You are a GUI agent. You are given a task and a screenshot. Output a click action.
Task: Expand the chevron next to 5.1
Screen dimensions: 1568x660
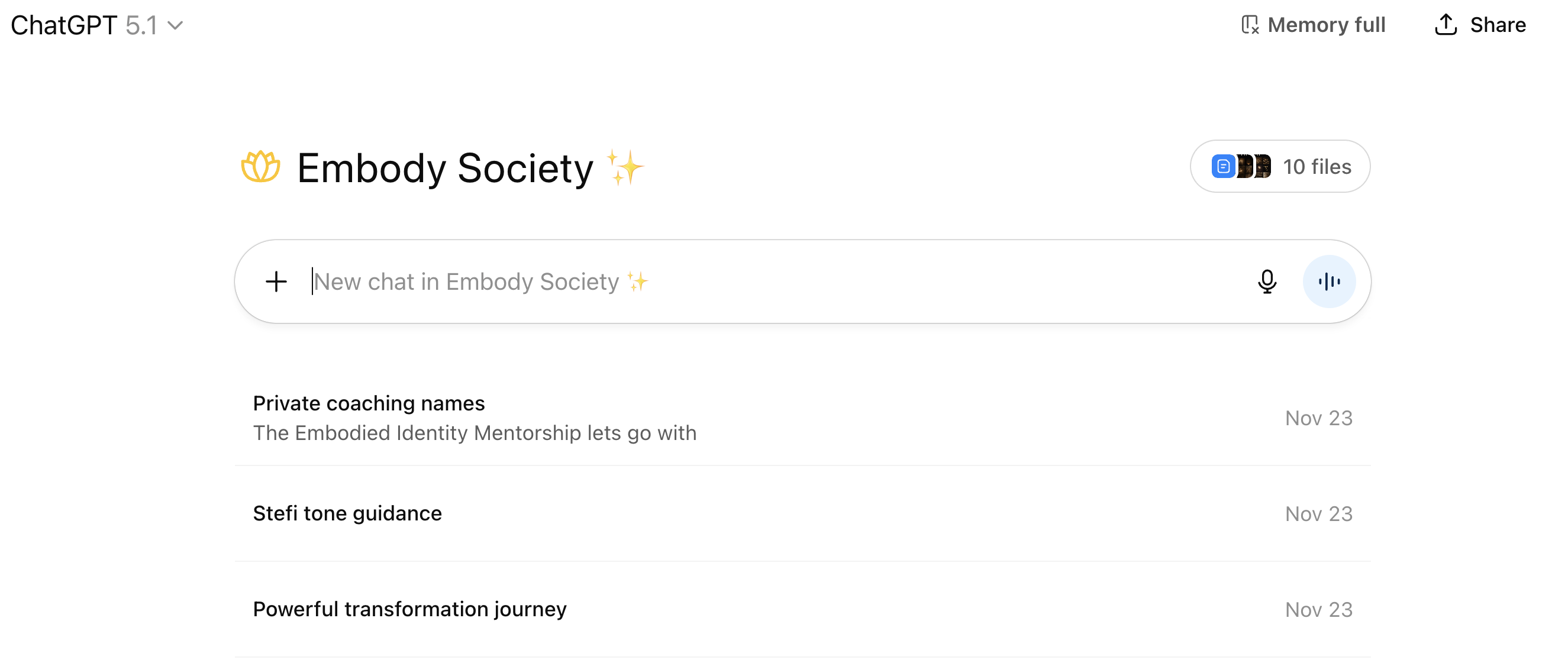[x=175, y=25]
